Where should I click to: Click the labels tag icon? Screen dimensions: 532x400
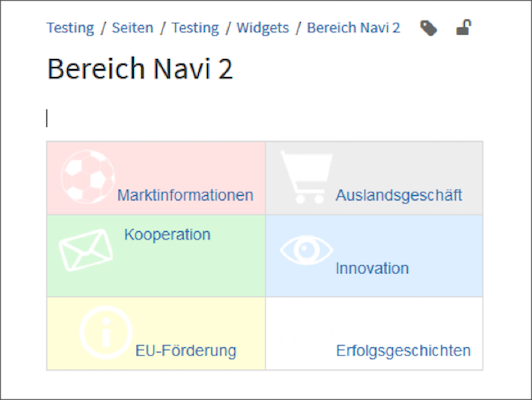429,28
